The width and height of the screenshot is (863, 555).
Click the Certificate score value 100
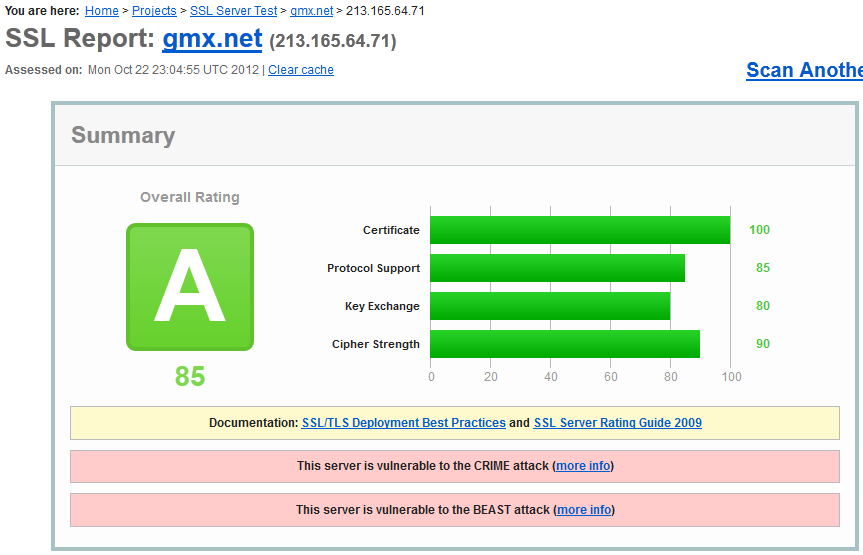[x=759, y=230]
